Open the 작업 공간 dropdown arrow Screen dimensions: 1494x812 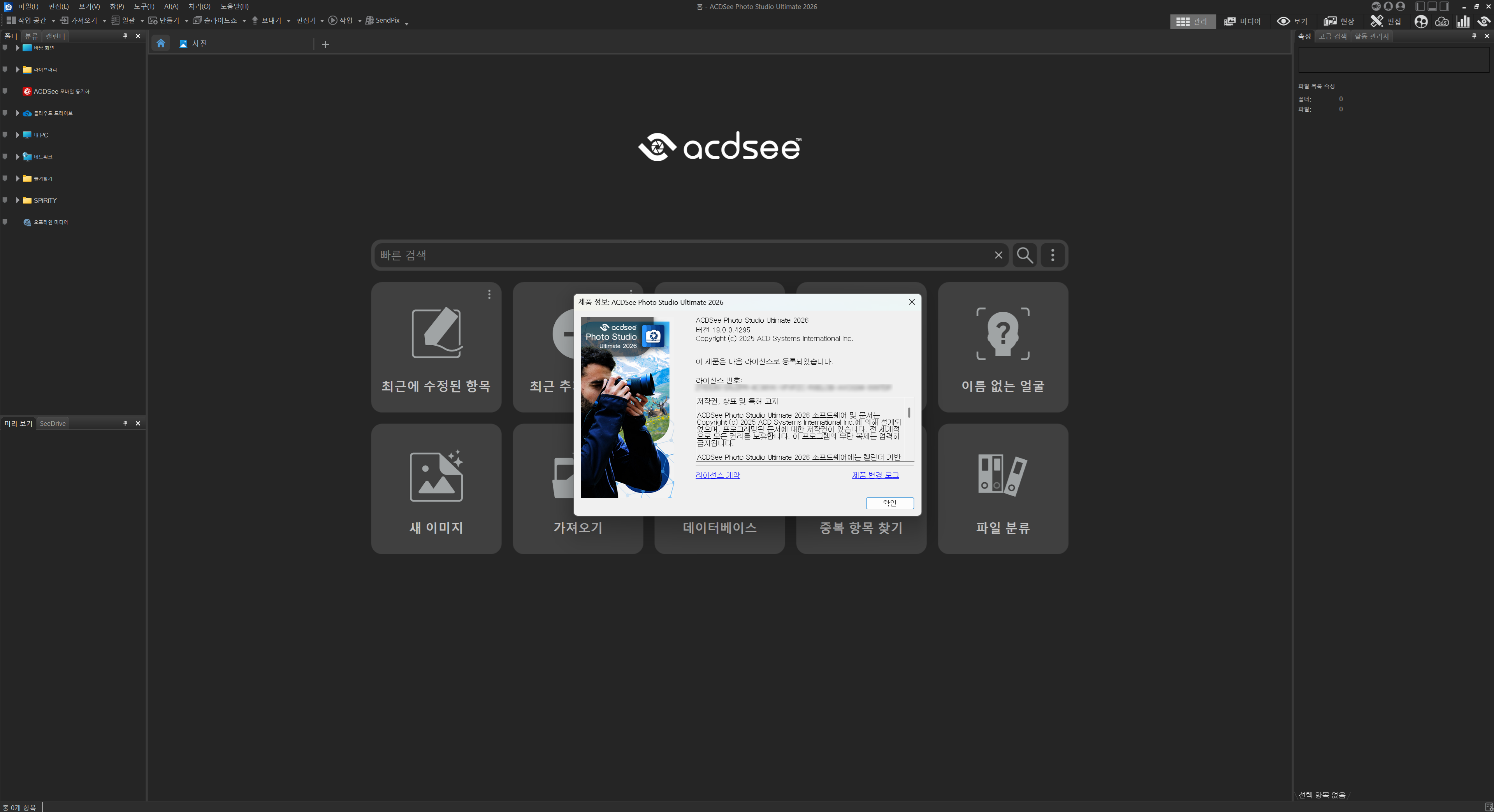tap(53, 21)
